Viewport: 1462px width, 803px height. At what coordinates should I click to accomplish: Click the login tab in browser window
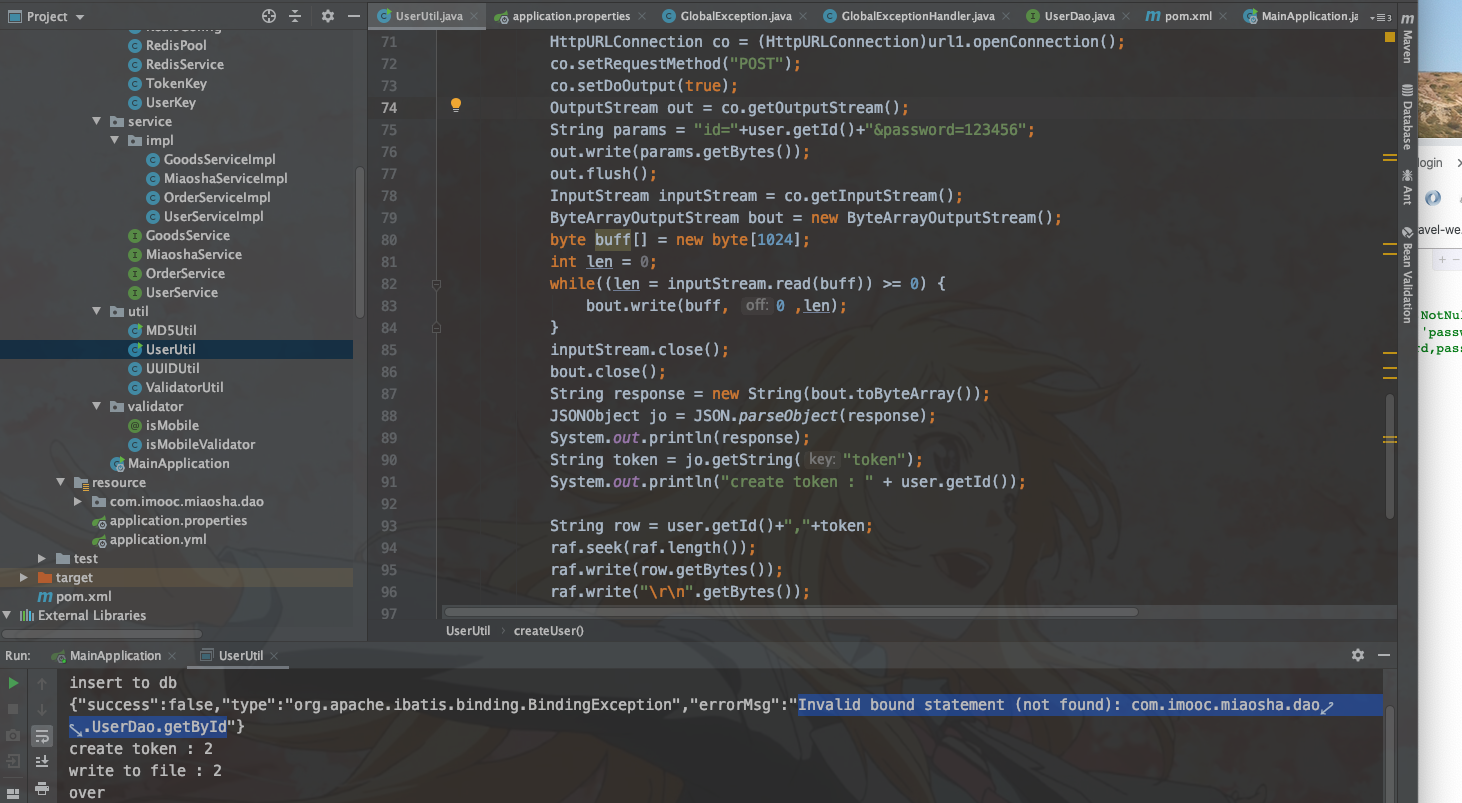coord(1430,162)
